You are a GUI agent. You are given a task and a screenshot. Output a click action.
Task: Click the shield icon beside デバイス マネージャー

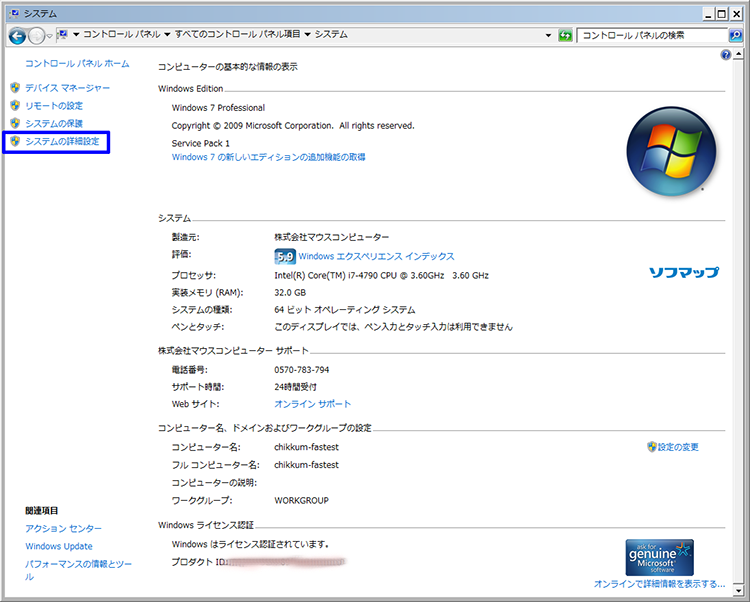point(15,88)
